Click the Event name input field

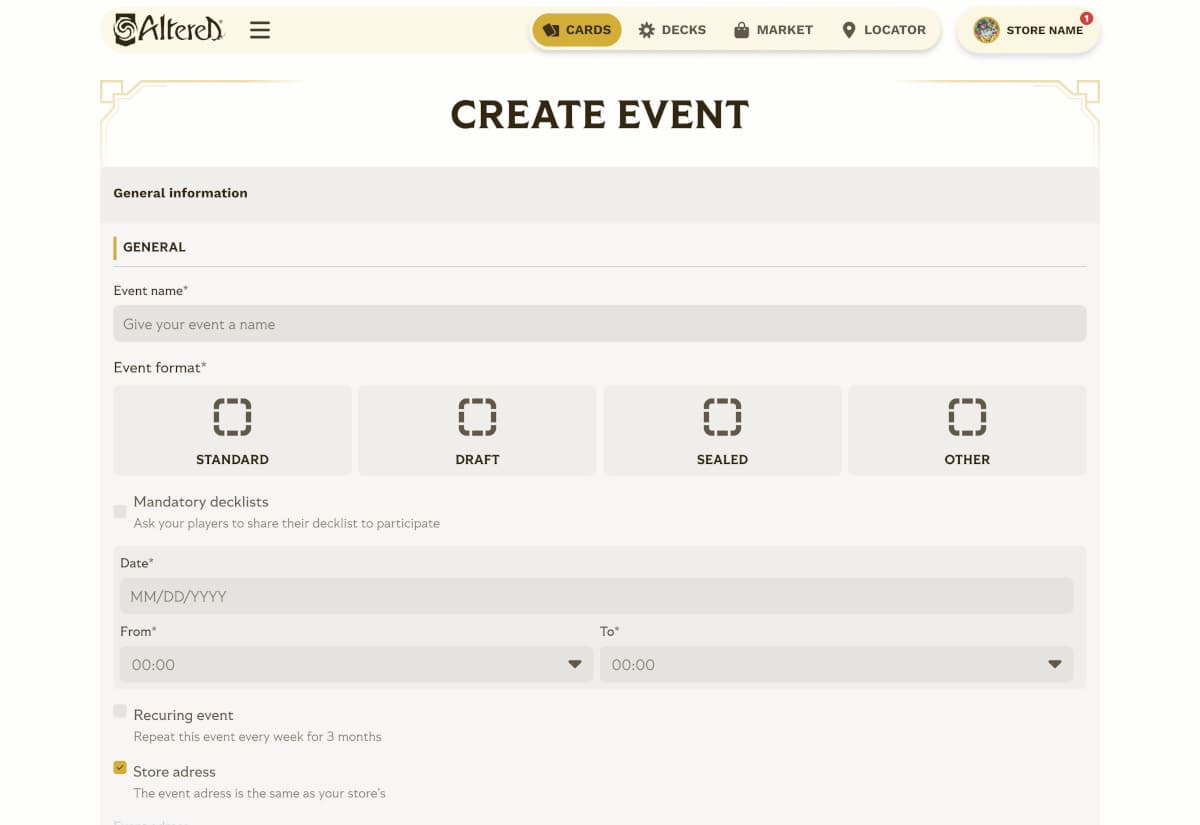coord(600,323)
